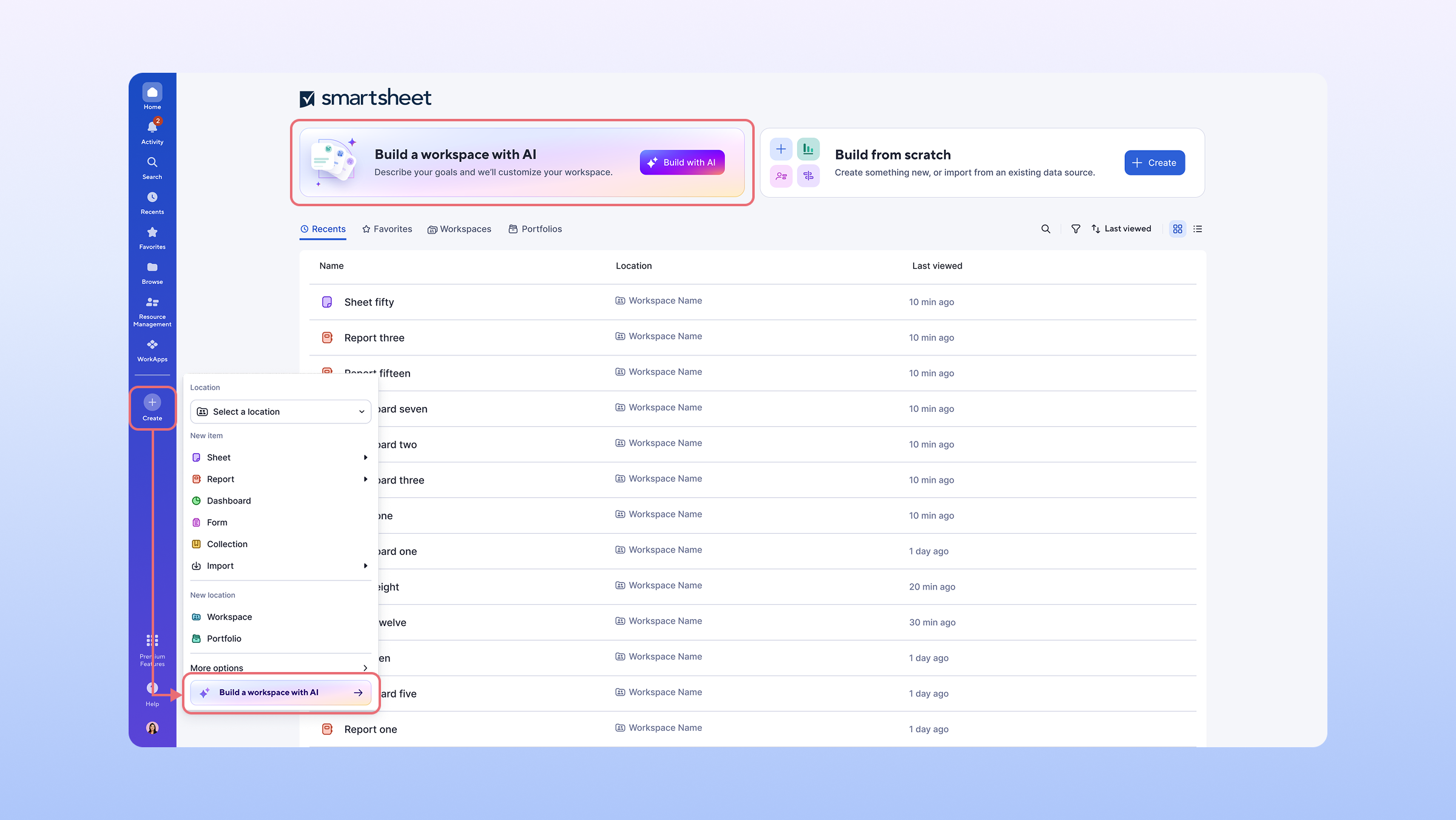Go to Home in the sidebar
The width and height of the screenshot is (1456, 820).
point(152,96)
